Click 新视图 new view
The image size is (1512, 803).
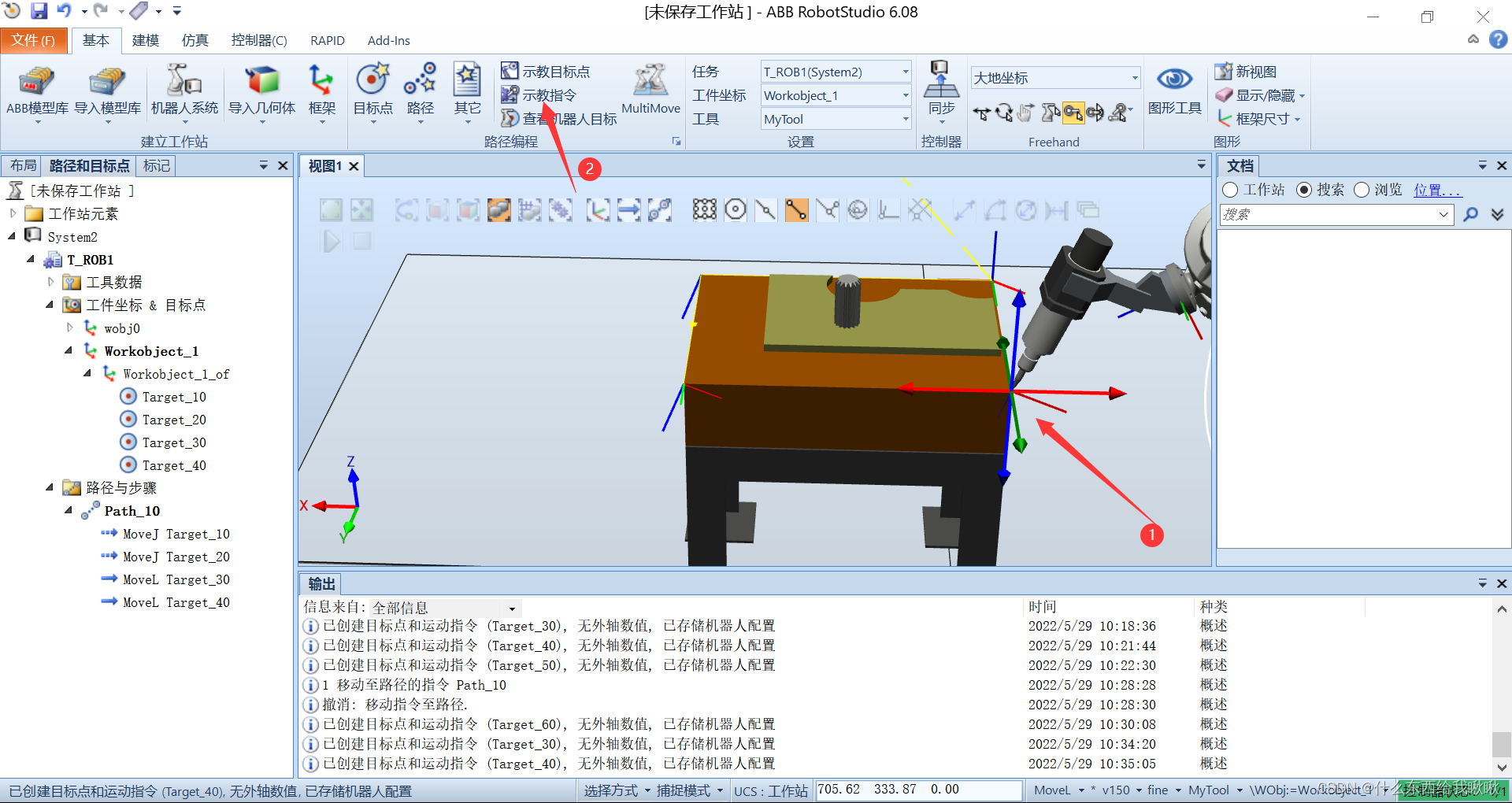tap(1246, 72)
